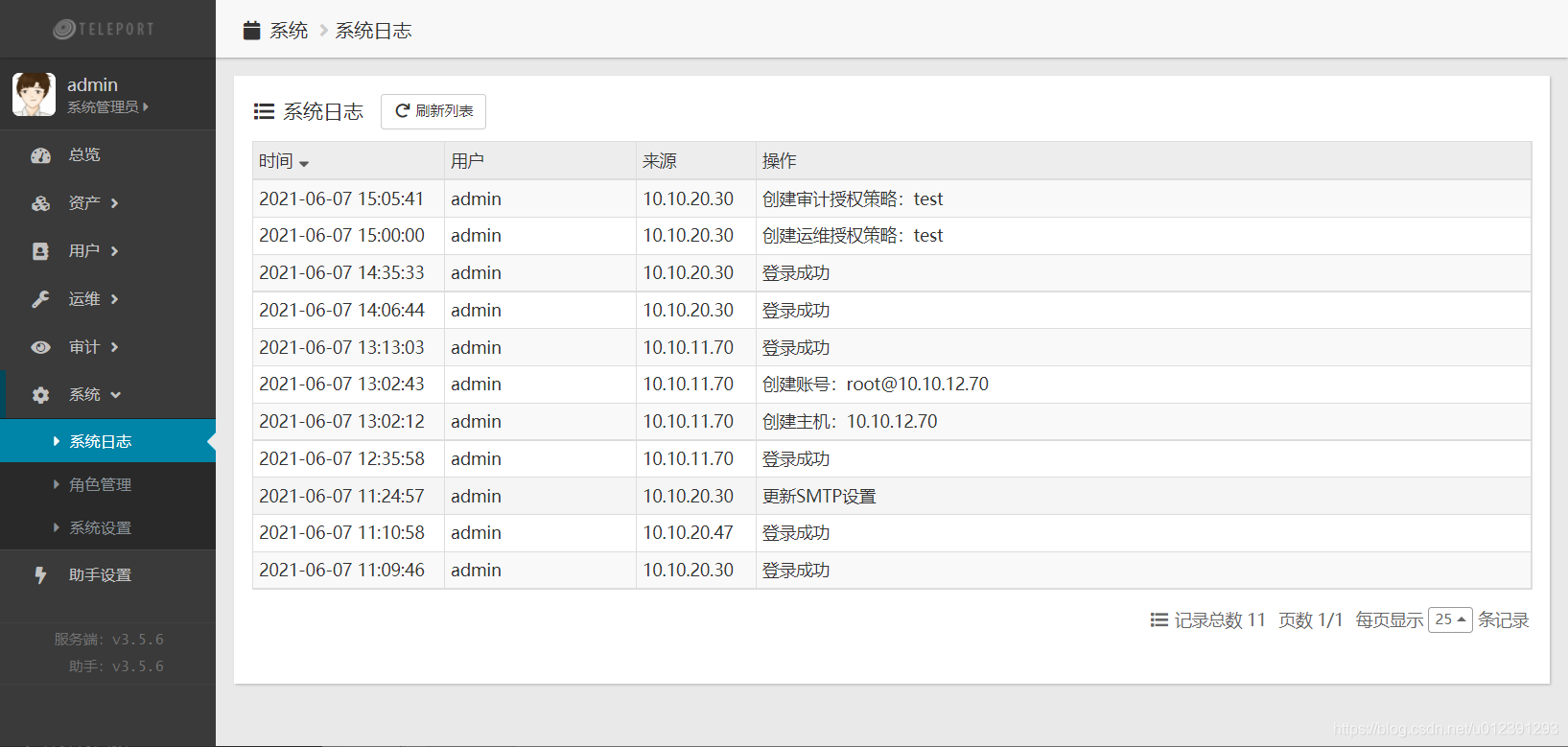The height and width of the screenshot is (747, 1568).
Task: Expand the 用户 menu chevron
Action: coord(114,251)
